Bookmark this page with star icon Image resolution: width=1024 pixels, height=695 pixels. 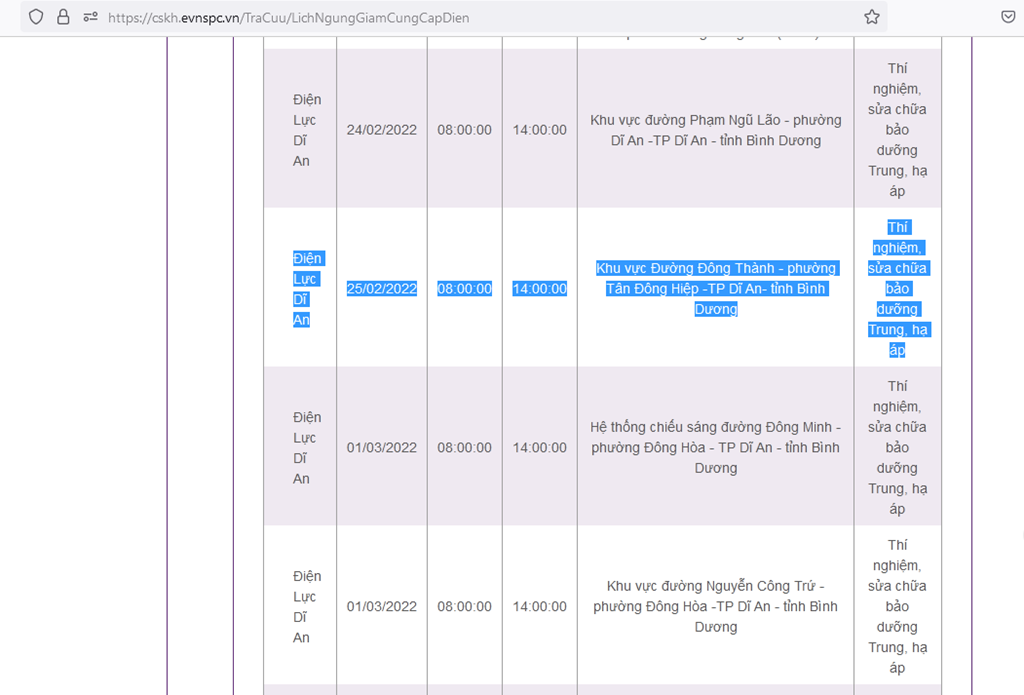click(x=871, y=17)
